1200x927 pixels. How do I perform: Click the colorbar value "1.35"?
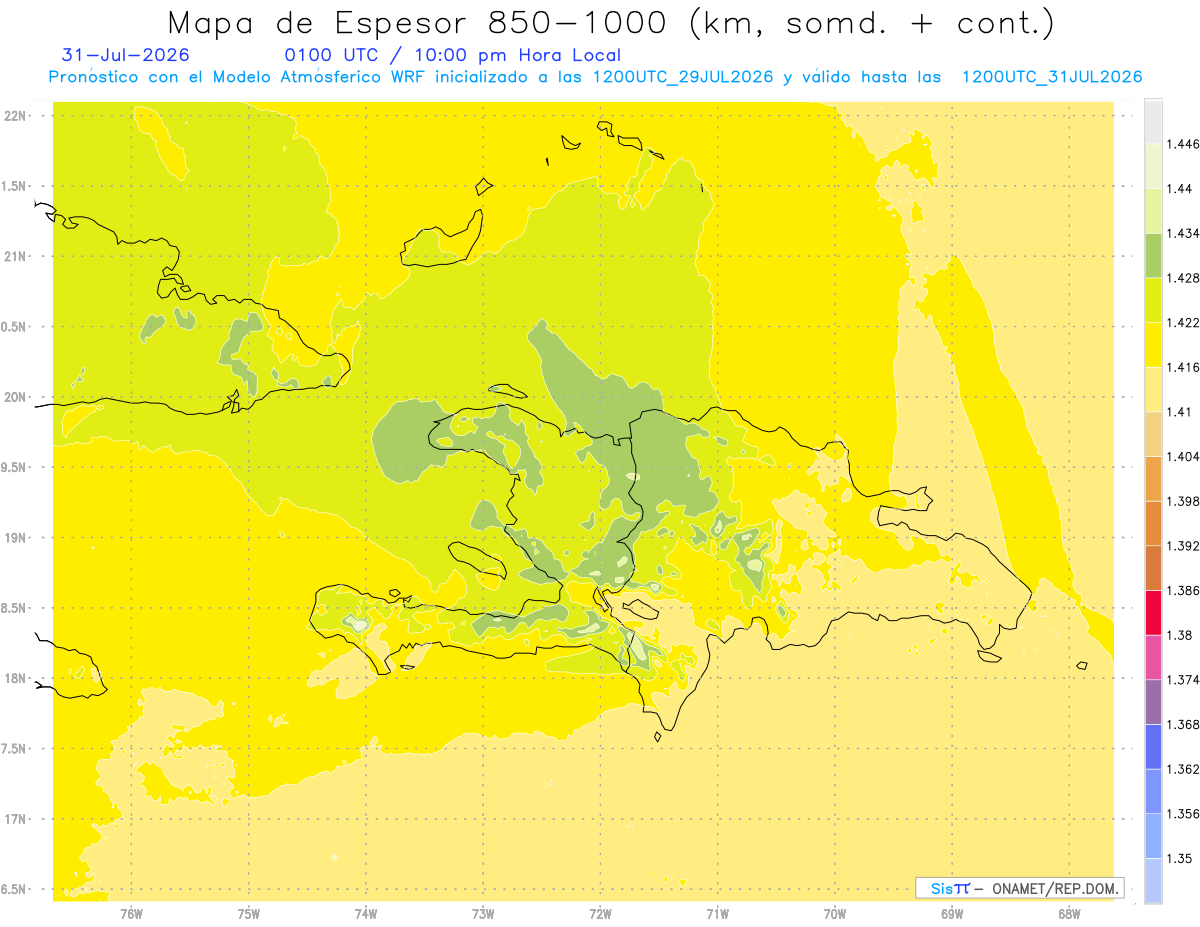point(1179,858)
